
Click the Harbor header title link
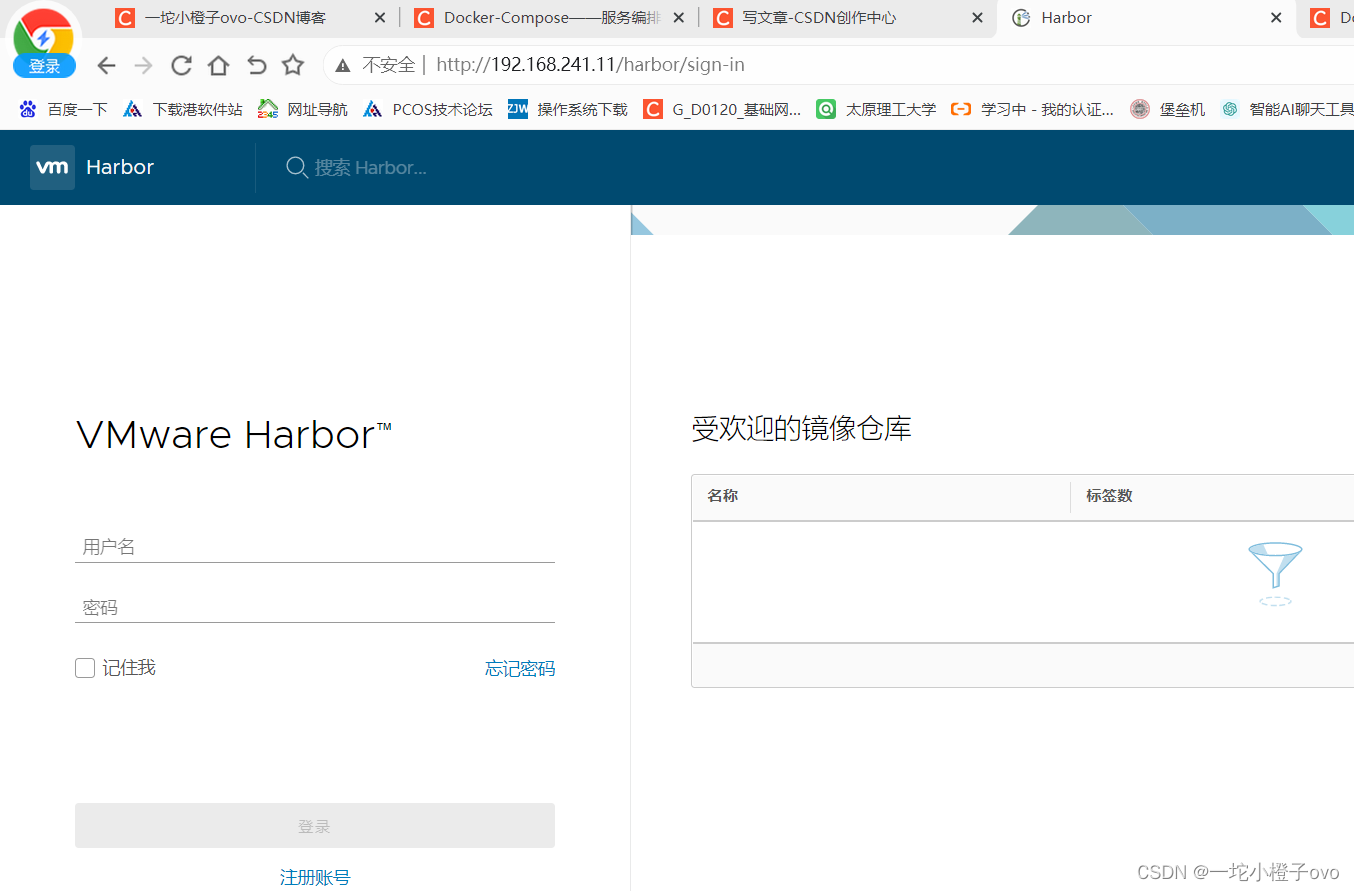pos(120,167)
